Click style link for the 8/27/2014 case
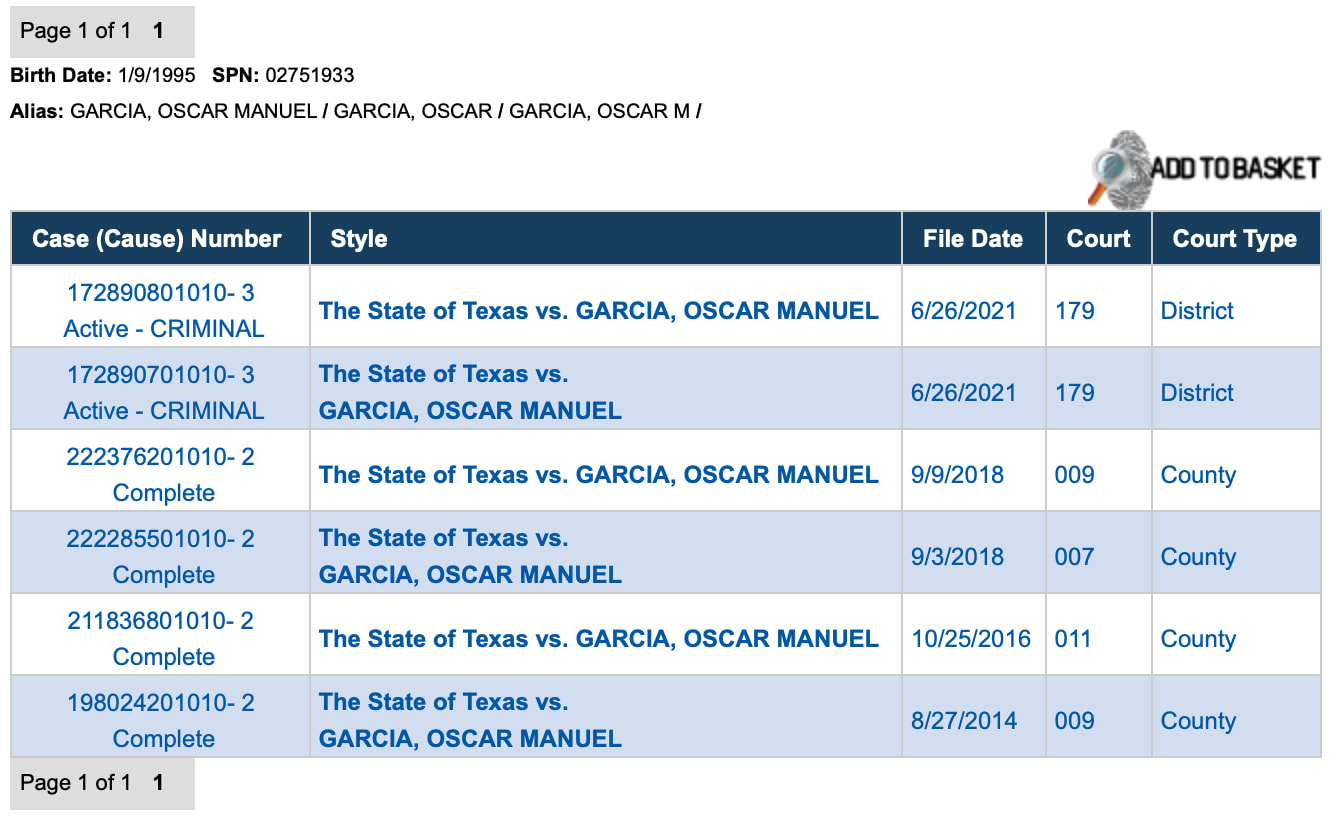1332x840 pixels. tap(470, 721)
